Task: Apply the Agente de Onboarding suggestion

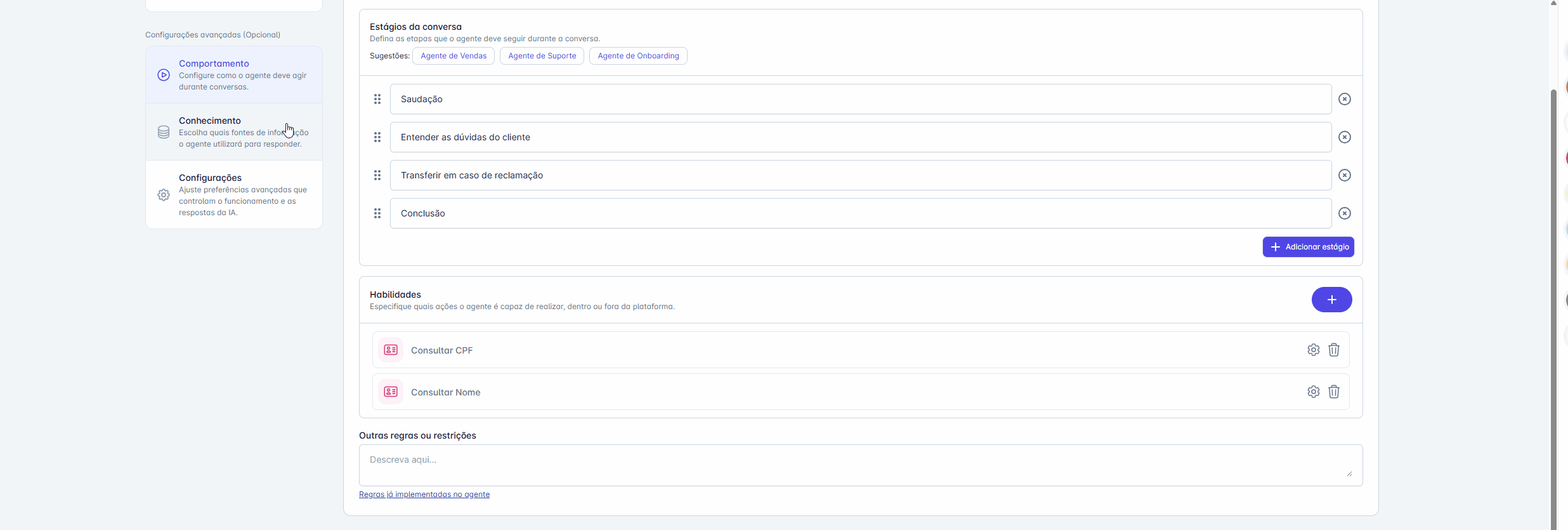Action: pos(638,56)
